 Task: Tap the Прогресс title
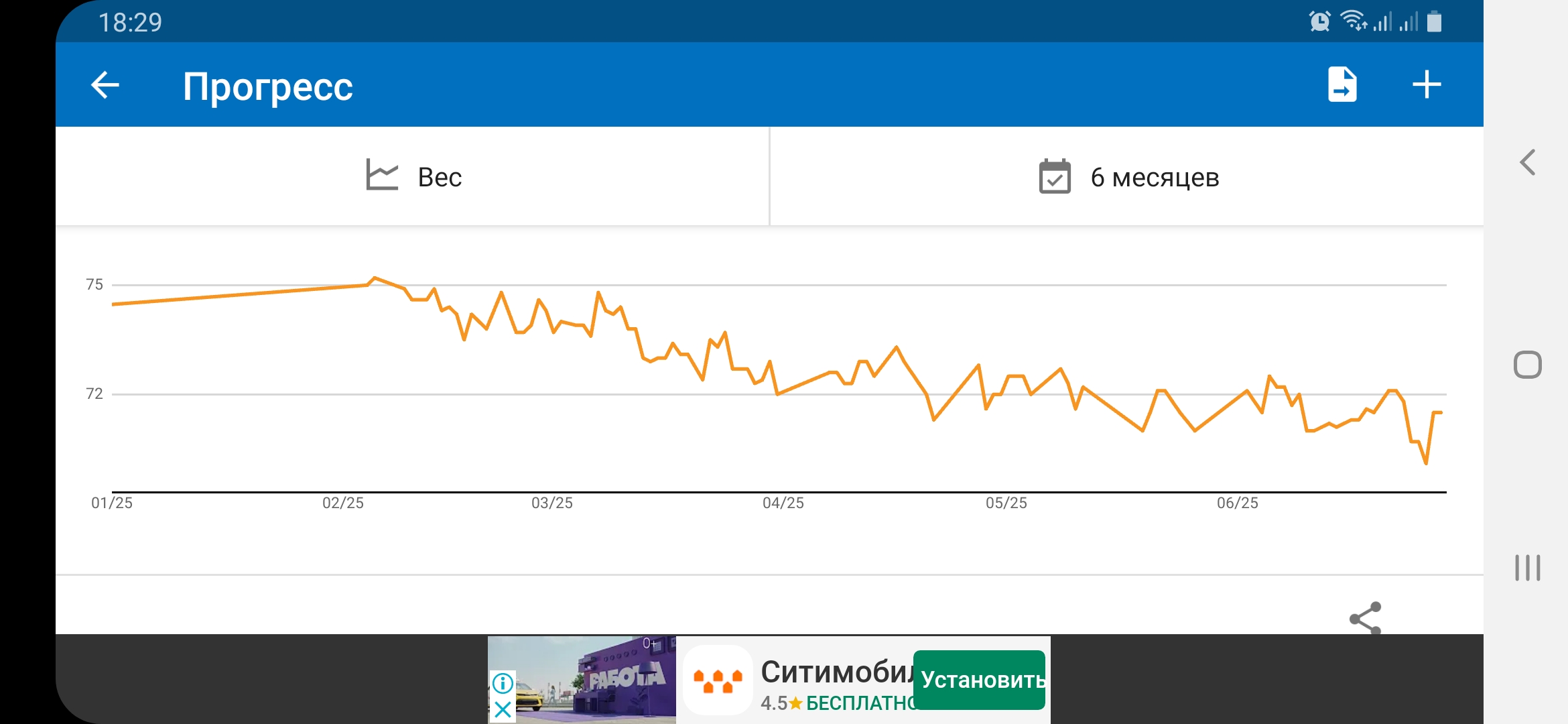[x=267, y=86]
